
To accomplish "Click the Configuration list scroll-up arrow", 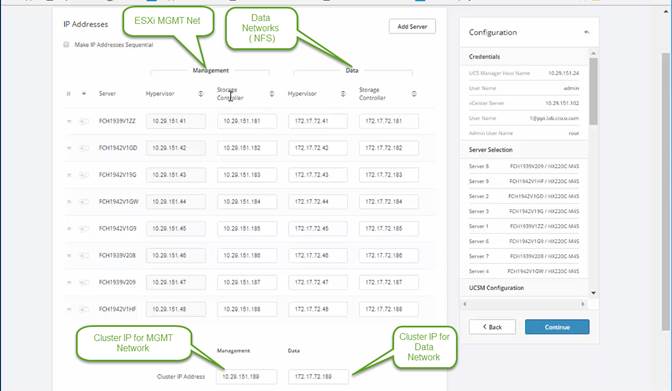I will point(594,53).
